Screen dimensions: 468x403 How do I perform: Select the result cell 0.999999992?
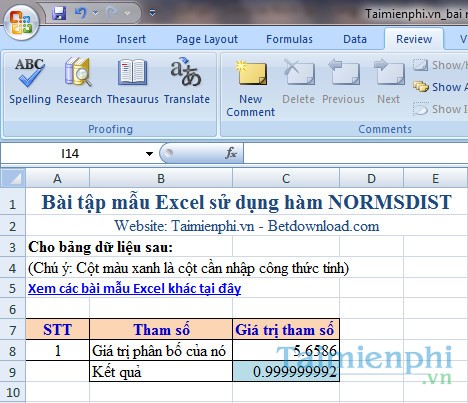[x=286, y=372]
